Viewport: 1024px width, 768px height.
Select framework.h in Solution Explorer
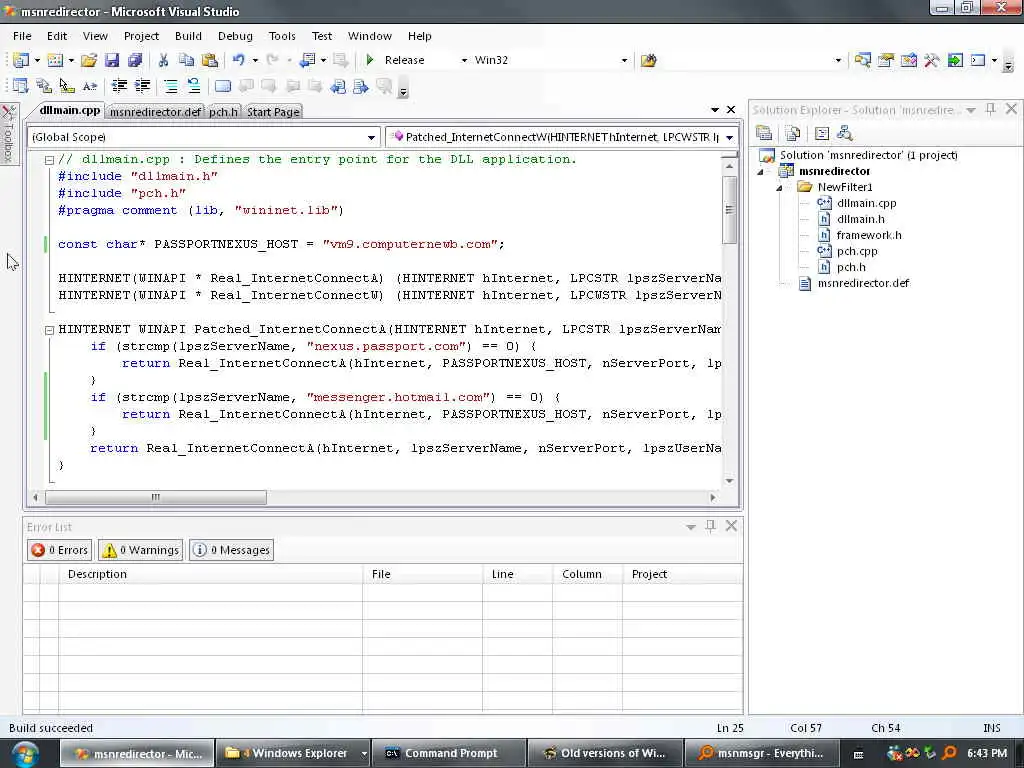[869, 235]
